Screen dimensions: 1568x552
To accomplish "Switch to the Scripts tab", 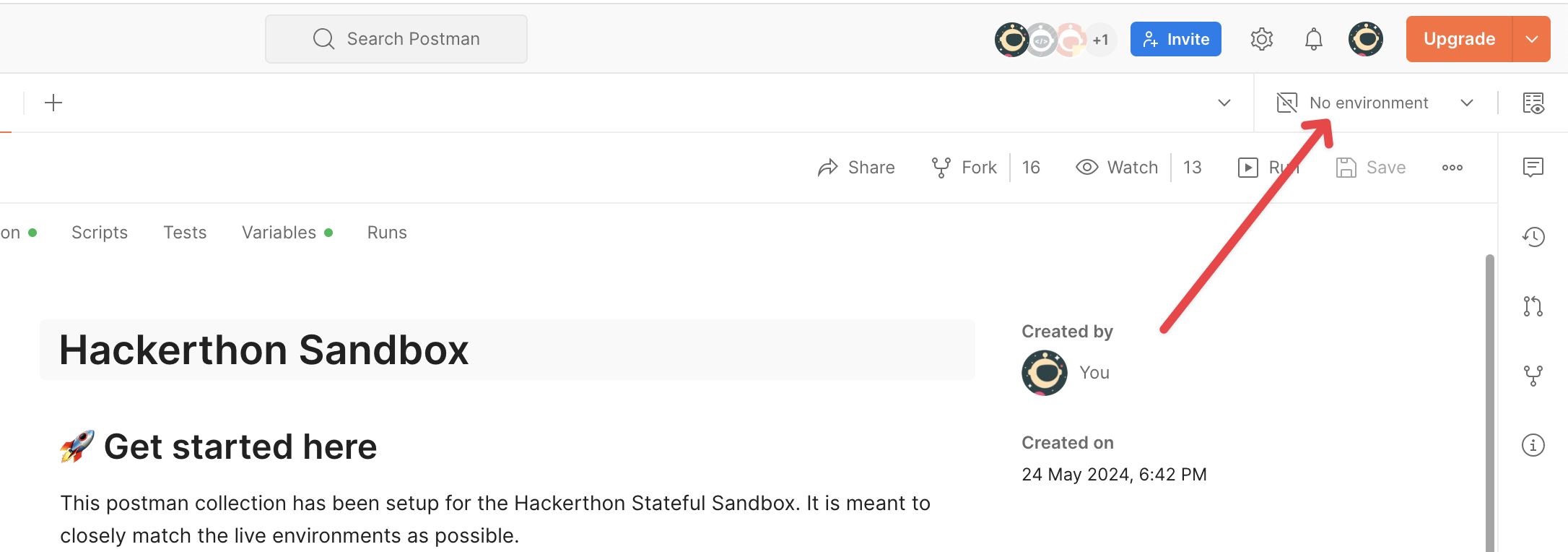I will (100, 233).
